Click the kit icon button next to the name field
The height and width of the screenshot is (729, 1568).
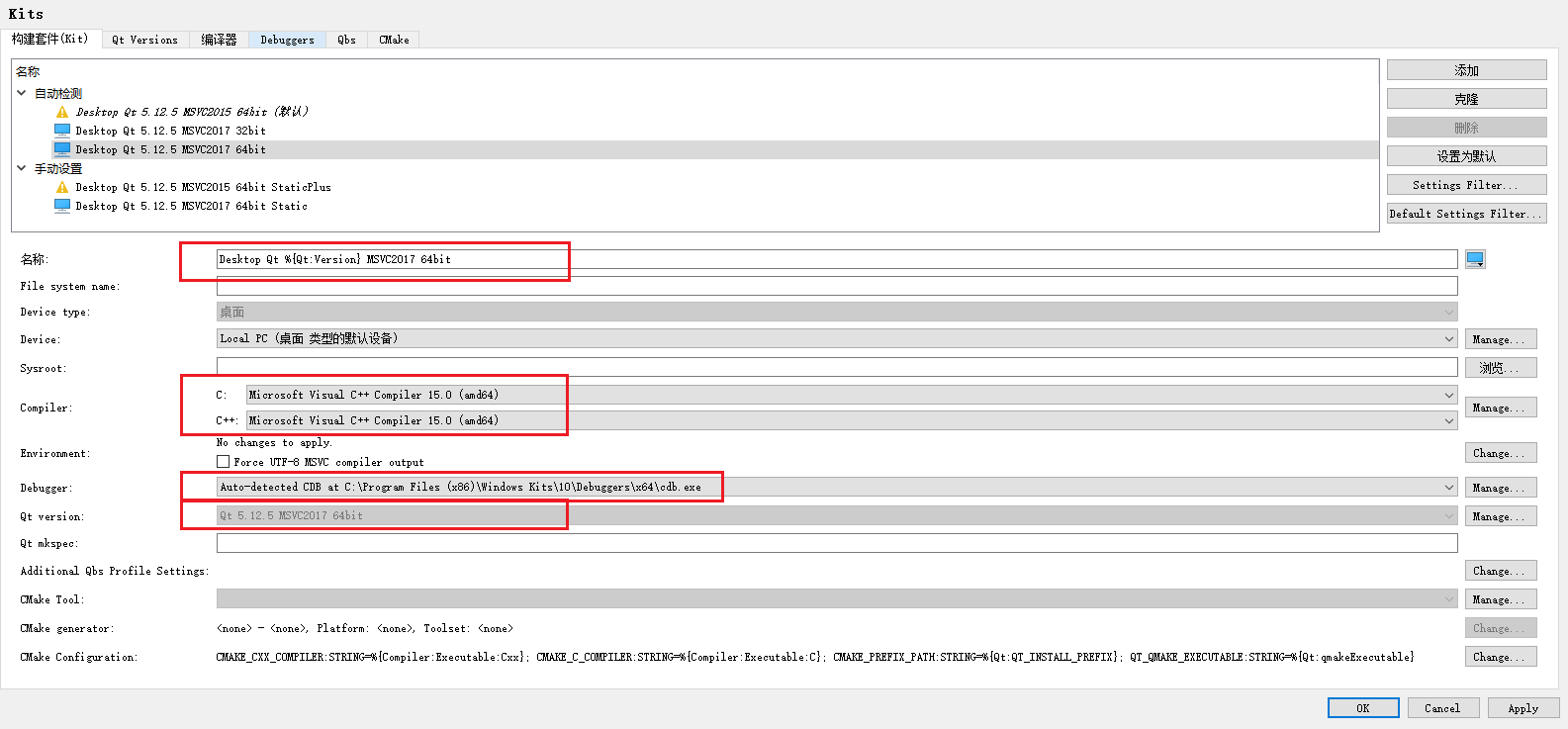(1475, 259)
